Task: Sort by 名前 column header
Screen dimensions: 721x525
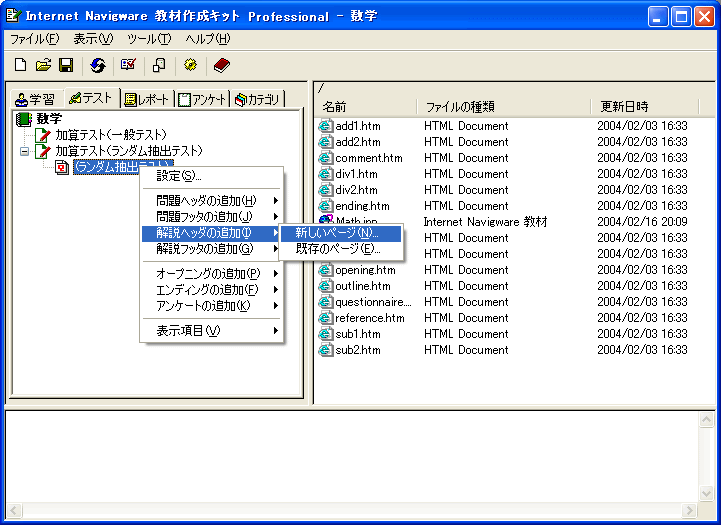Action: [366, 107]
